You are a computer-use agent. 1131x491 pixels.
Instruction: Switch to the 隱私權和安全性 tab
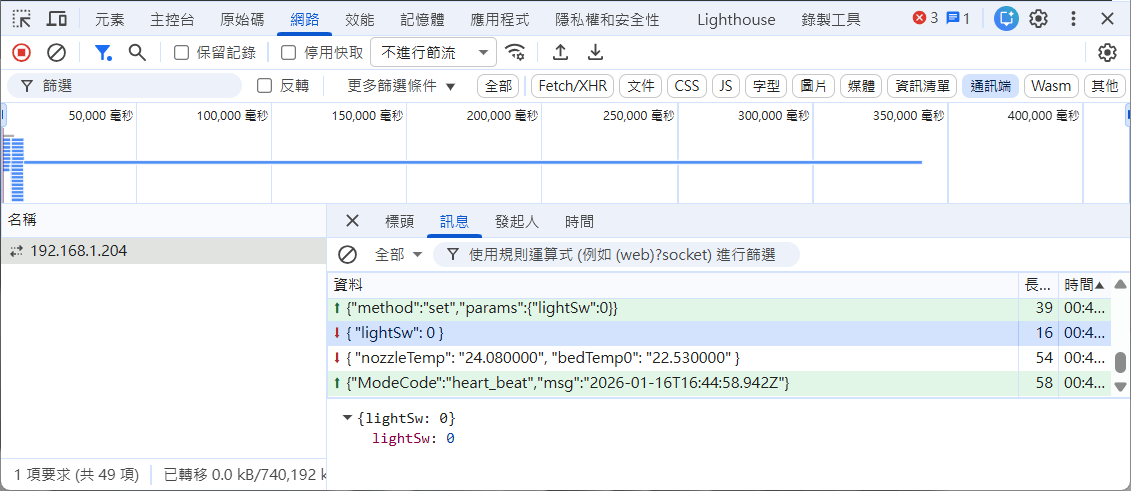pos(607,19)
